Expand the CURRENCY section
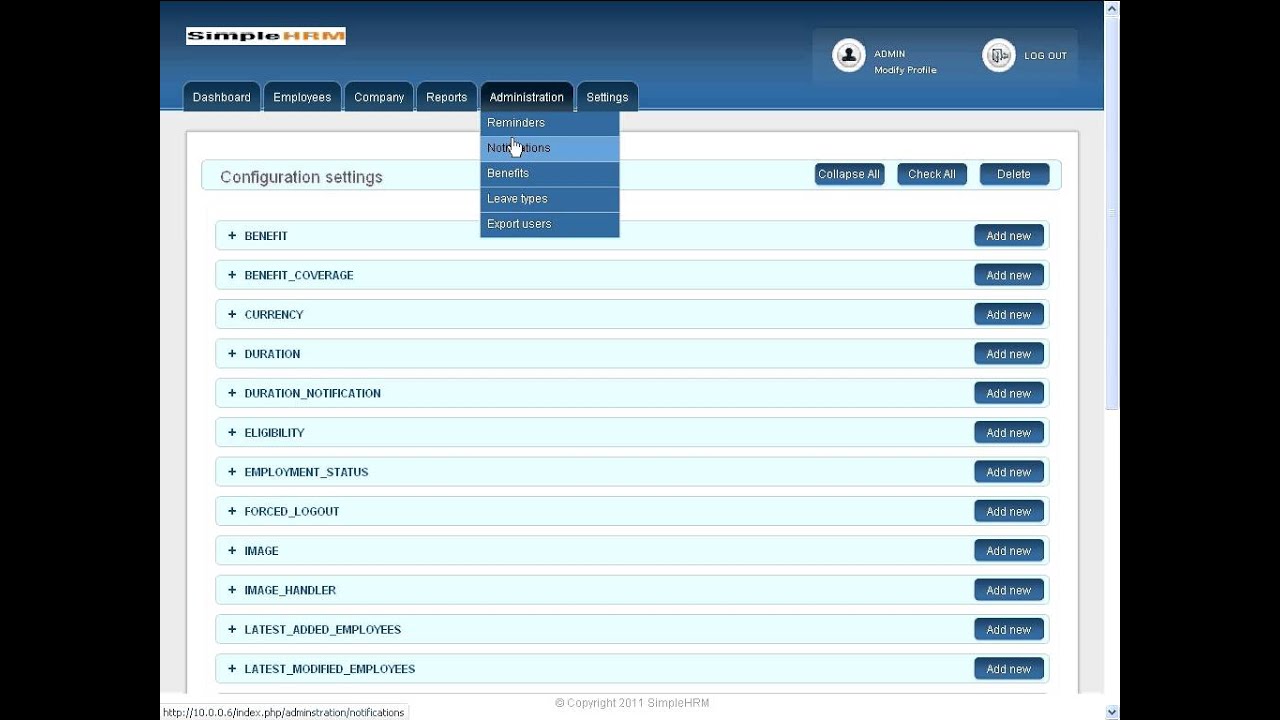This screenshot has width=1280, height=720. pos(232,314)
